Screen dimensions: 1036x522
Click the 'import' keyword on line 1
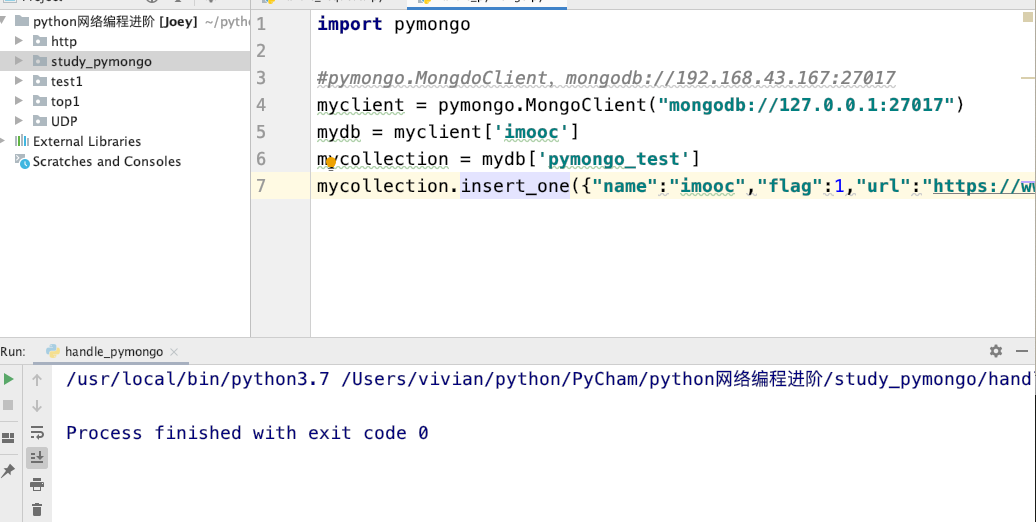coord(350,24)
